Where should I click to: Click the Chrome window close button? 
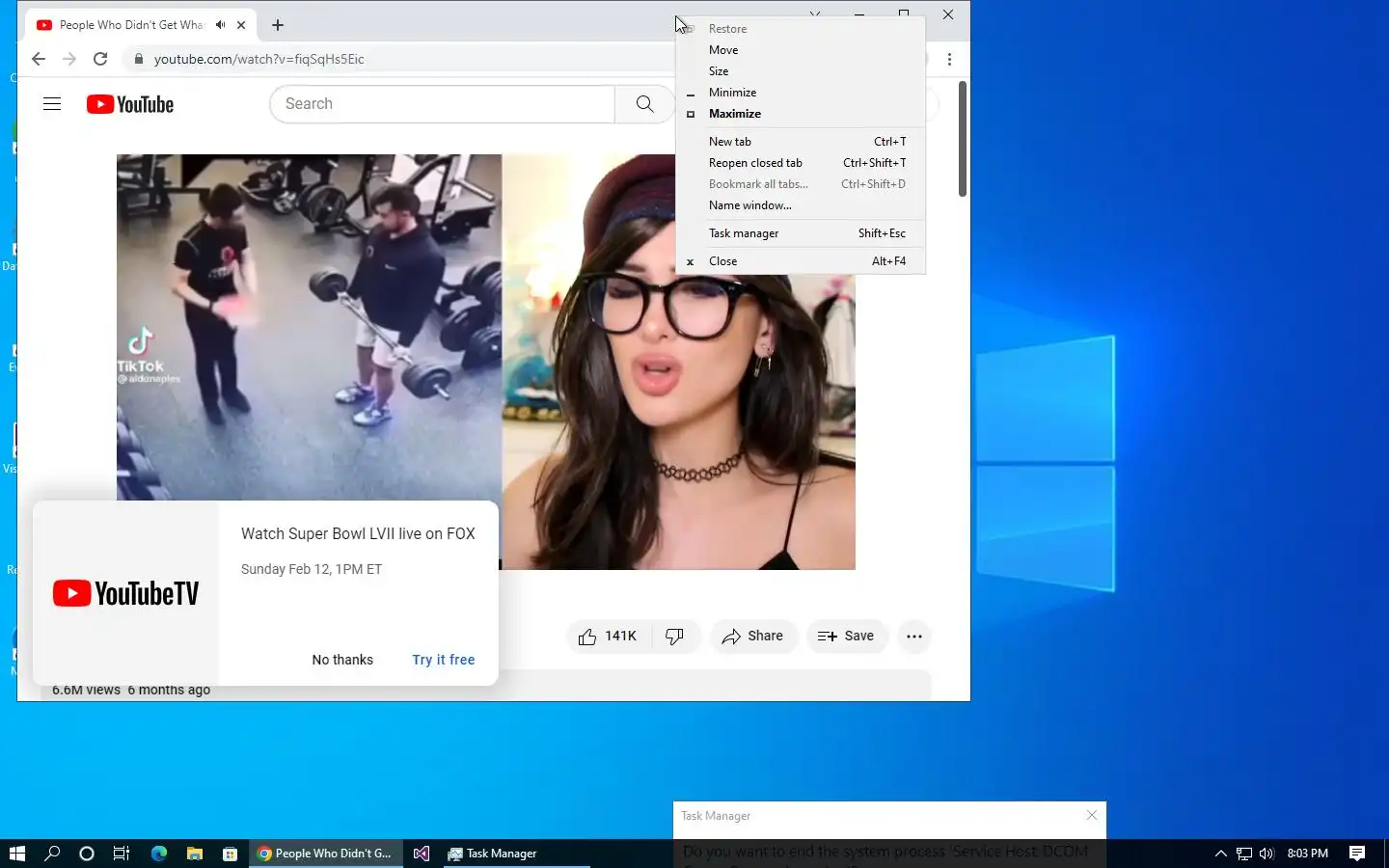(948, 14)
